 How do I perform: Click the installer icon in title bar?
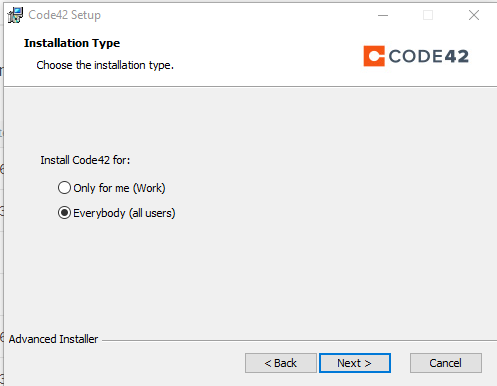[x=15, y=15]
